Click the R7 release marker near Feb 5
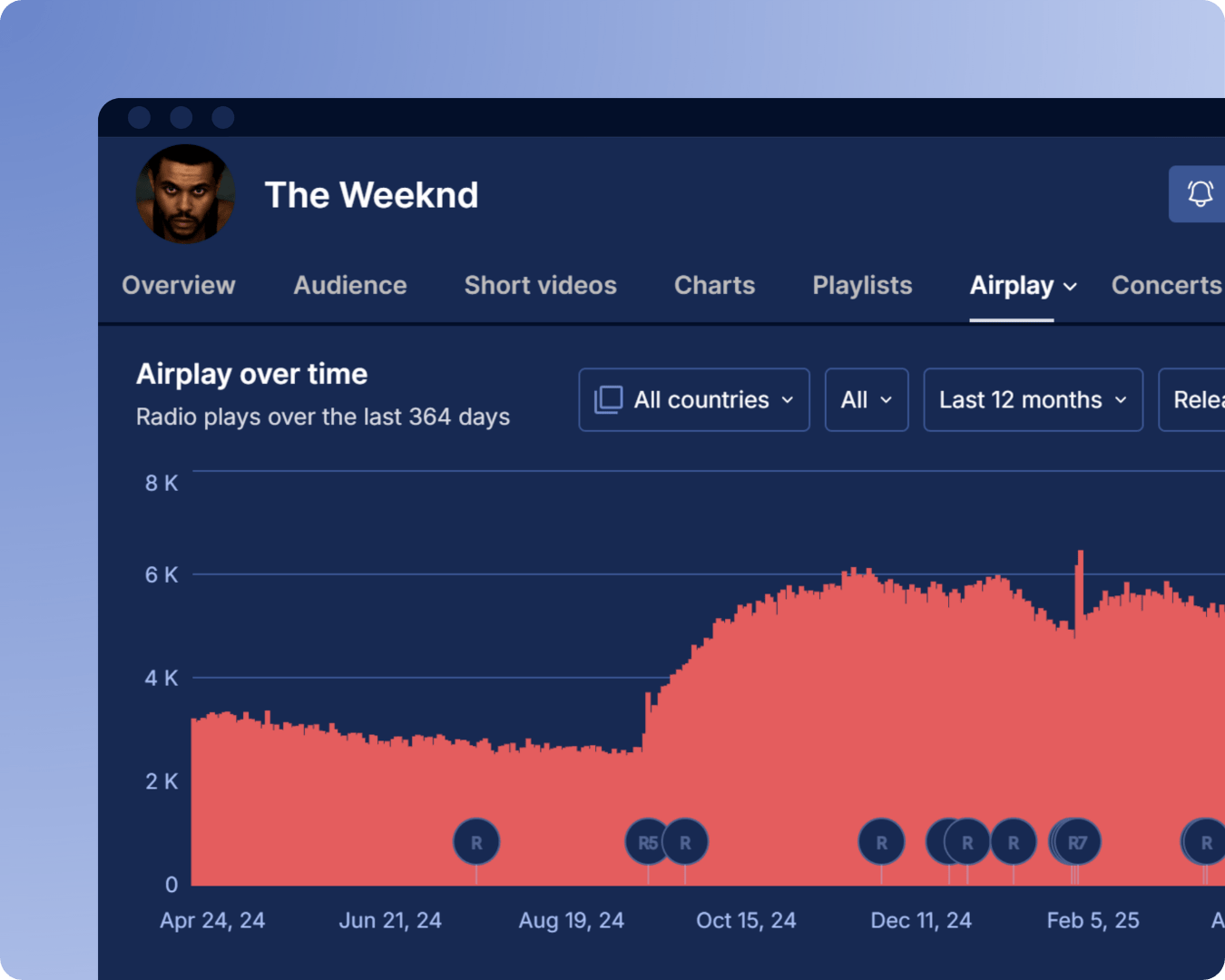Screen dimensions: 1225x980 pos(1076,841)
